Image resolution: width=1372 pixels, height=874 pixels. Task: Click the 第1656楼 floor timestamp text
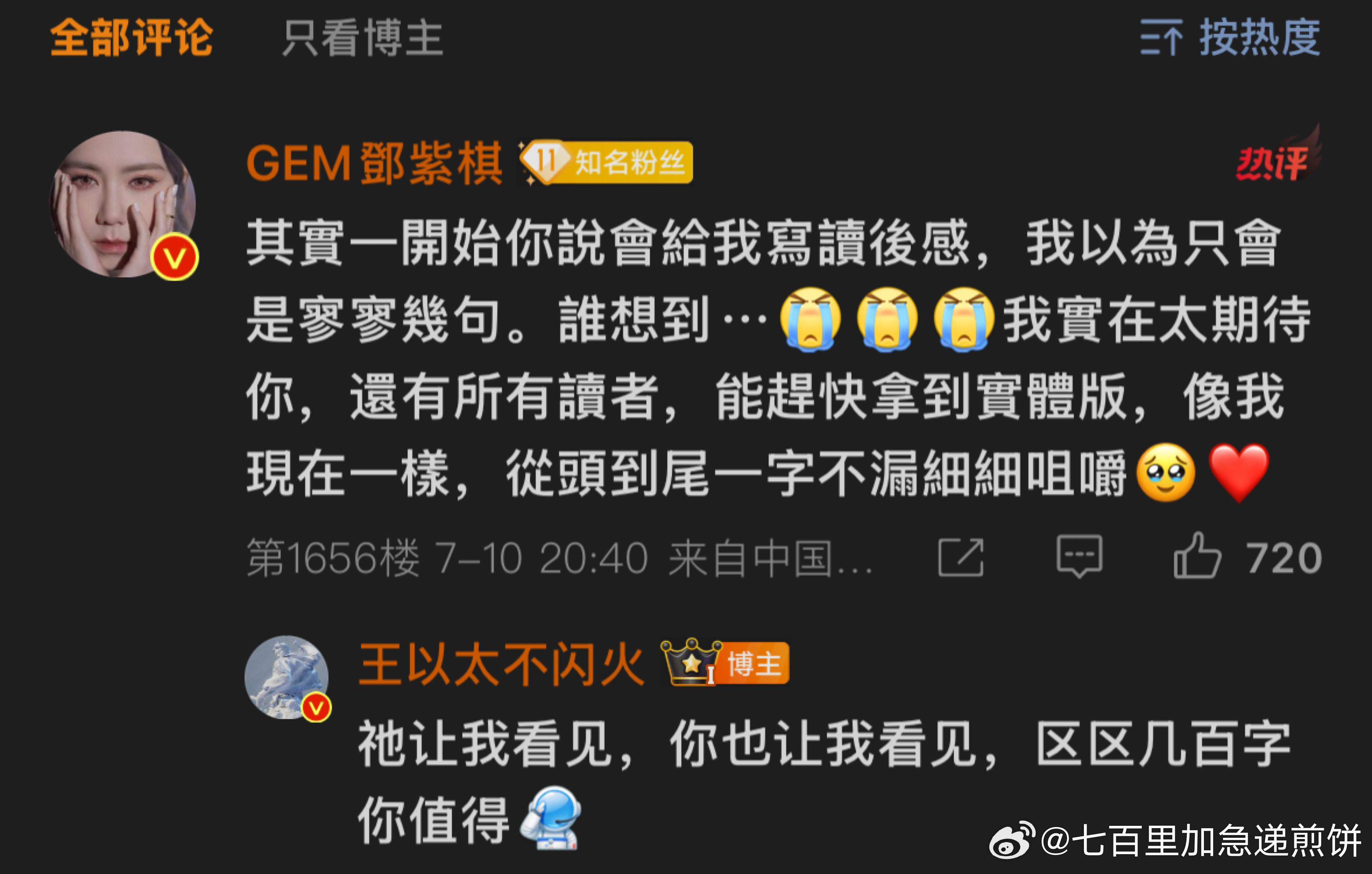(334, 558)
